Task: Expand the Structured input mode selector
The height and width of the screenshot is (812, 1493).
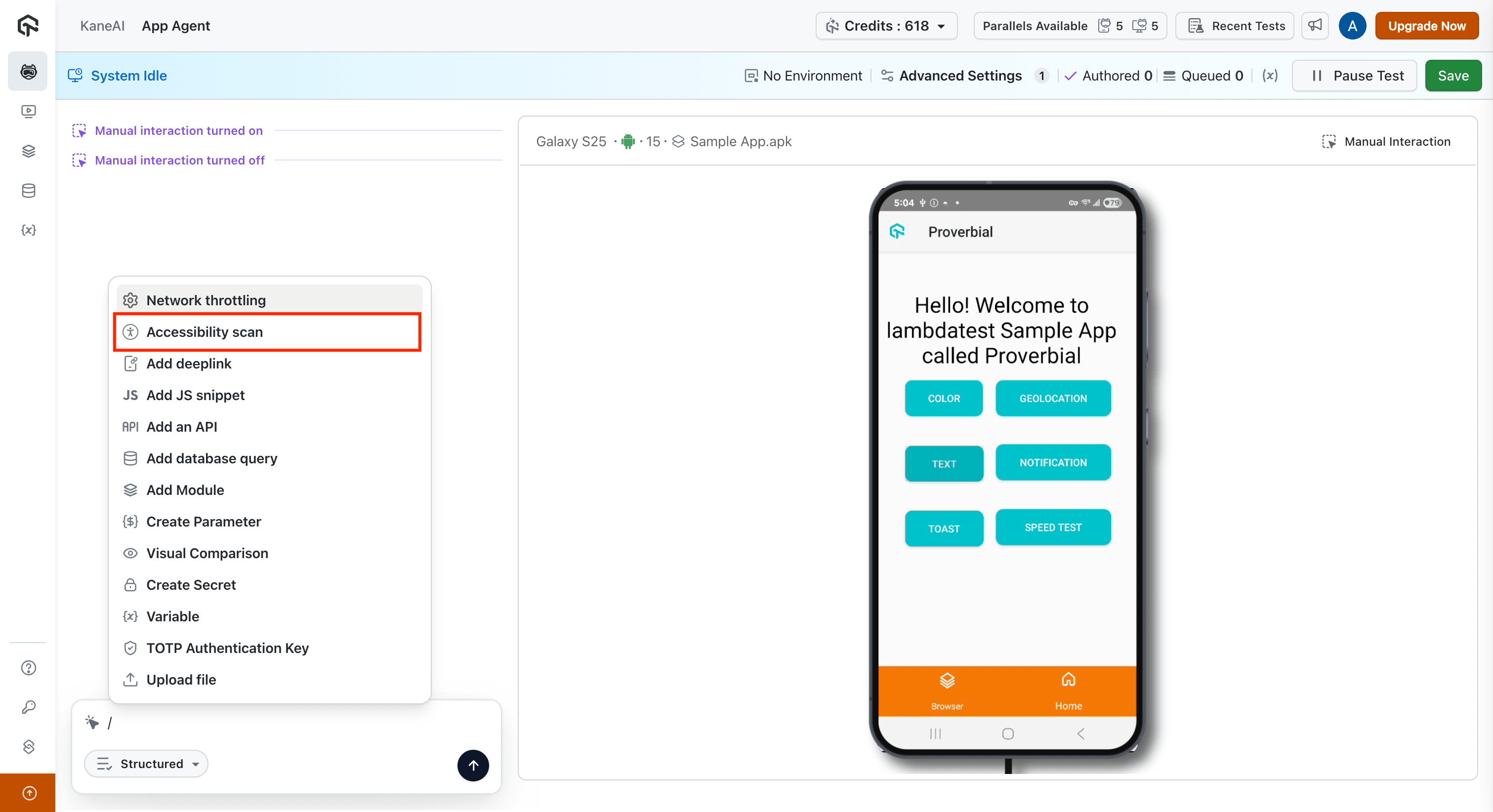Action: [x=146, y=763]
